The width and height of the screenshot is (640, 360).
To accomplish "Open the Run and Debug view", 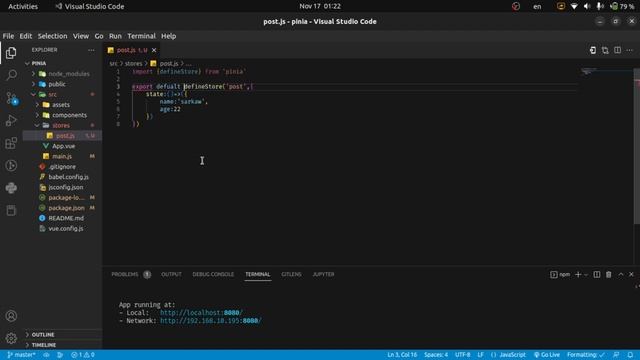I will [x=11, y=120].
